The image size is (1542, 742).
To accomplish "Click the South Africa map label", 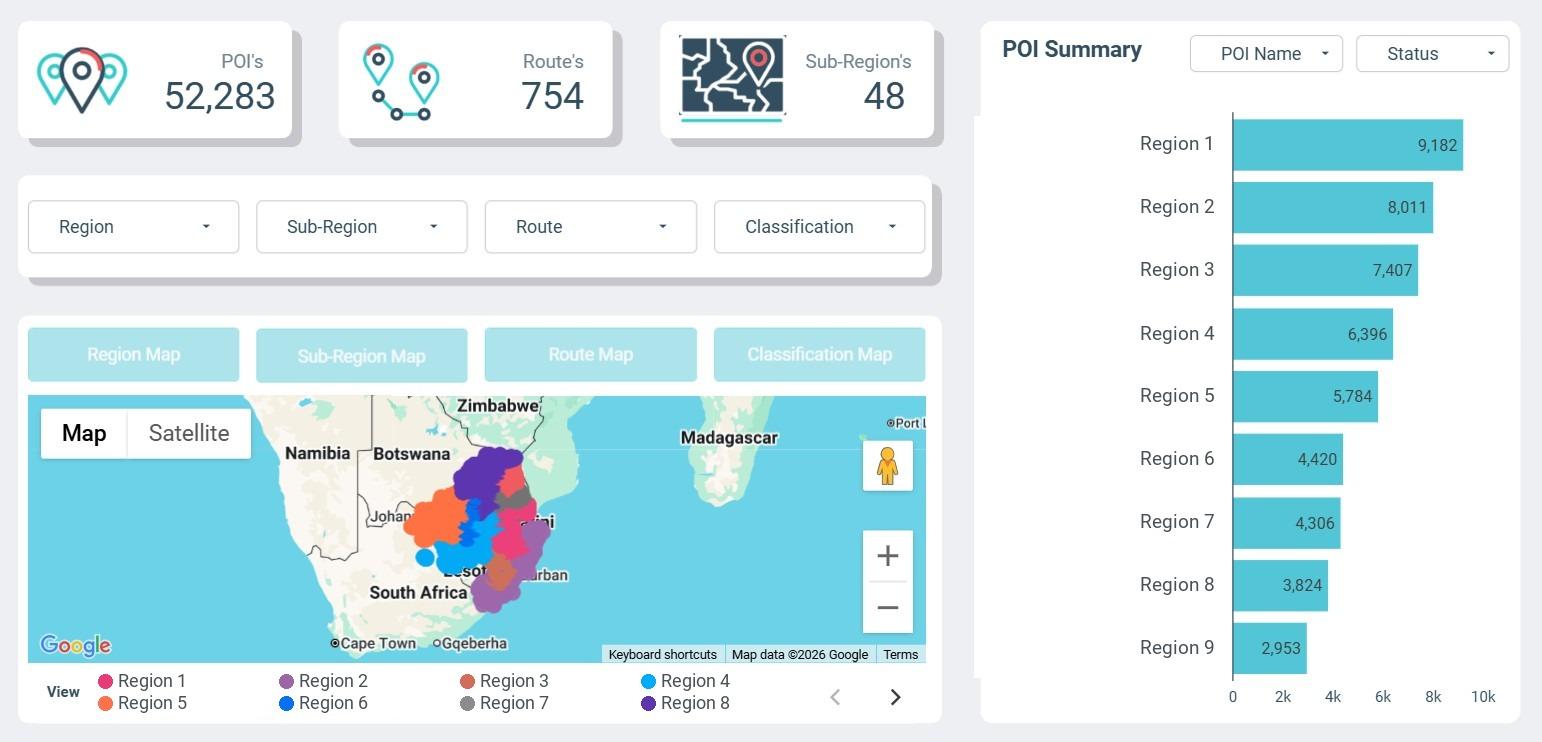I will [x=418, y=593].
